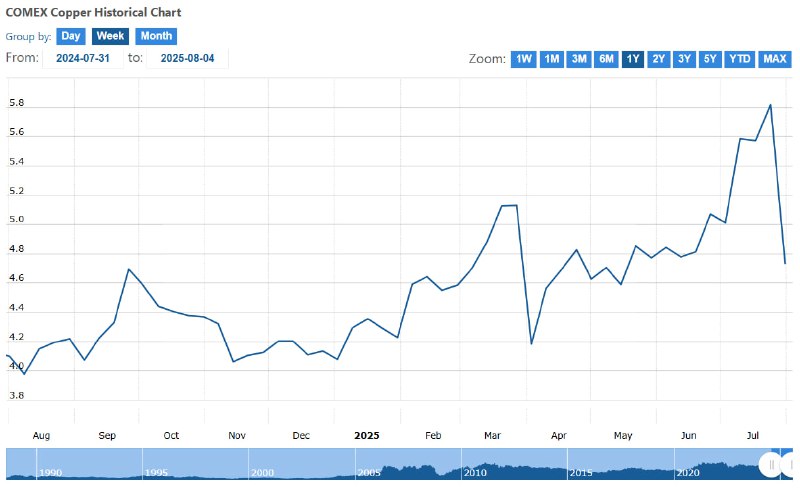800x490 pixels.
Task: Choose the YTD zoom range
Action: 740,59
